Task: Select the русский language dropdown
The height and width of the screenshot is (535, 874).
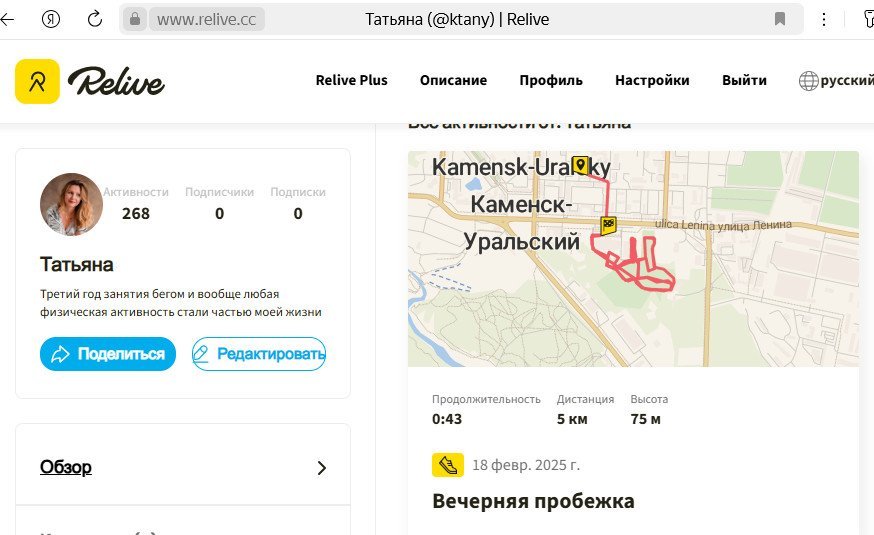Action: [x=846, y=81]
